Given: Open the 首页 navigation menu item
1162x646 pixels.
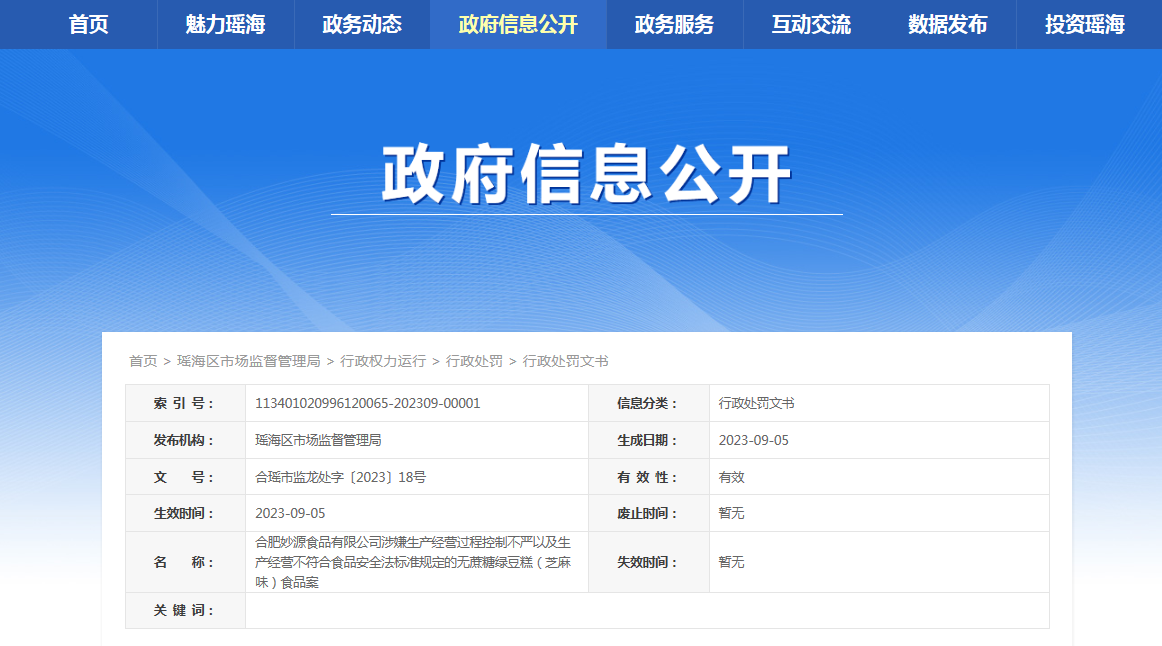Looking at the screenshot, I should (89, 25).
